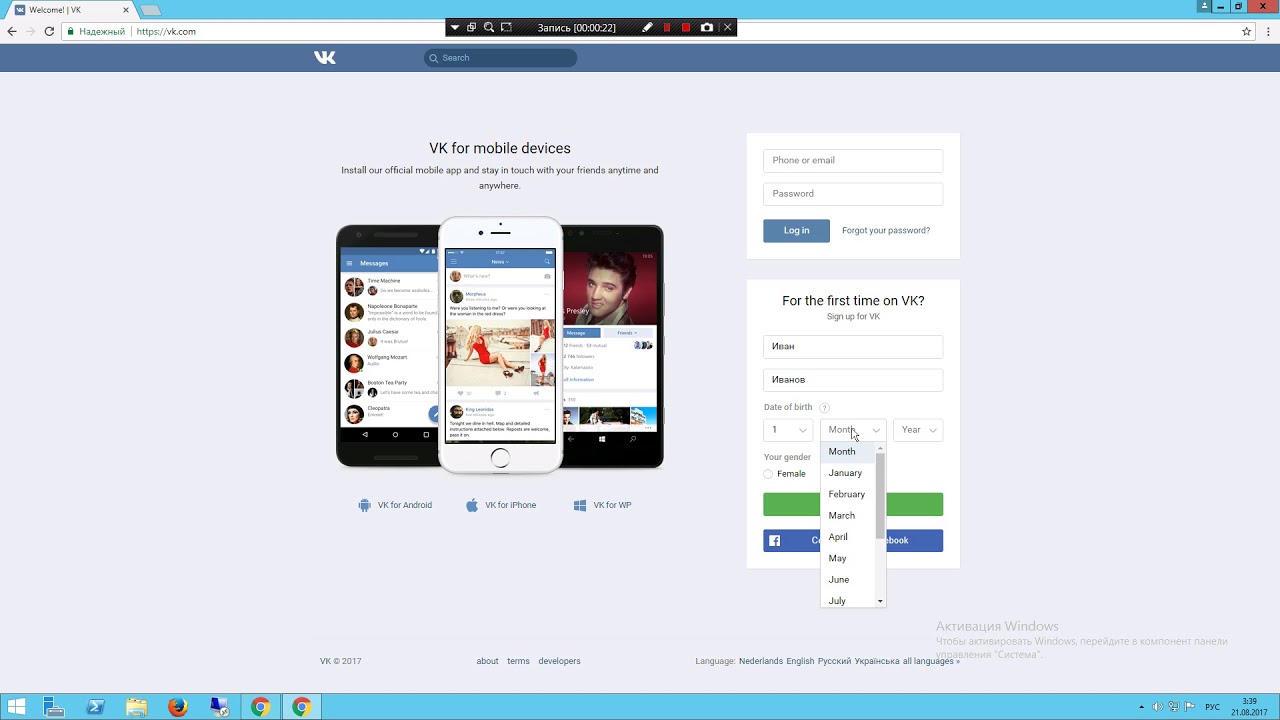1280x720 pixels.
Task: Collapse the Month dropdown field
Action: pos(853,430)
